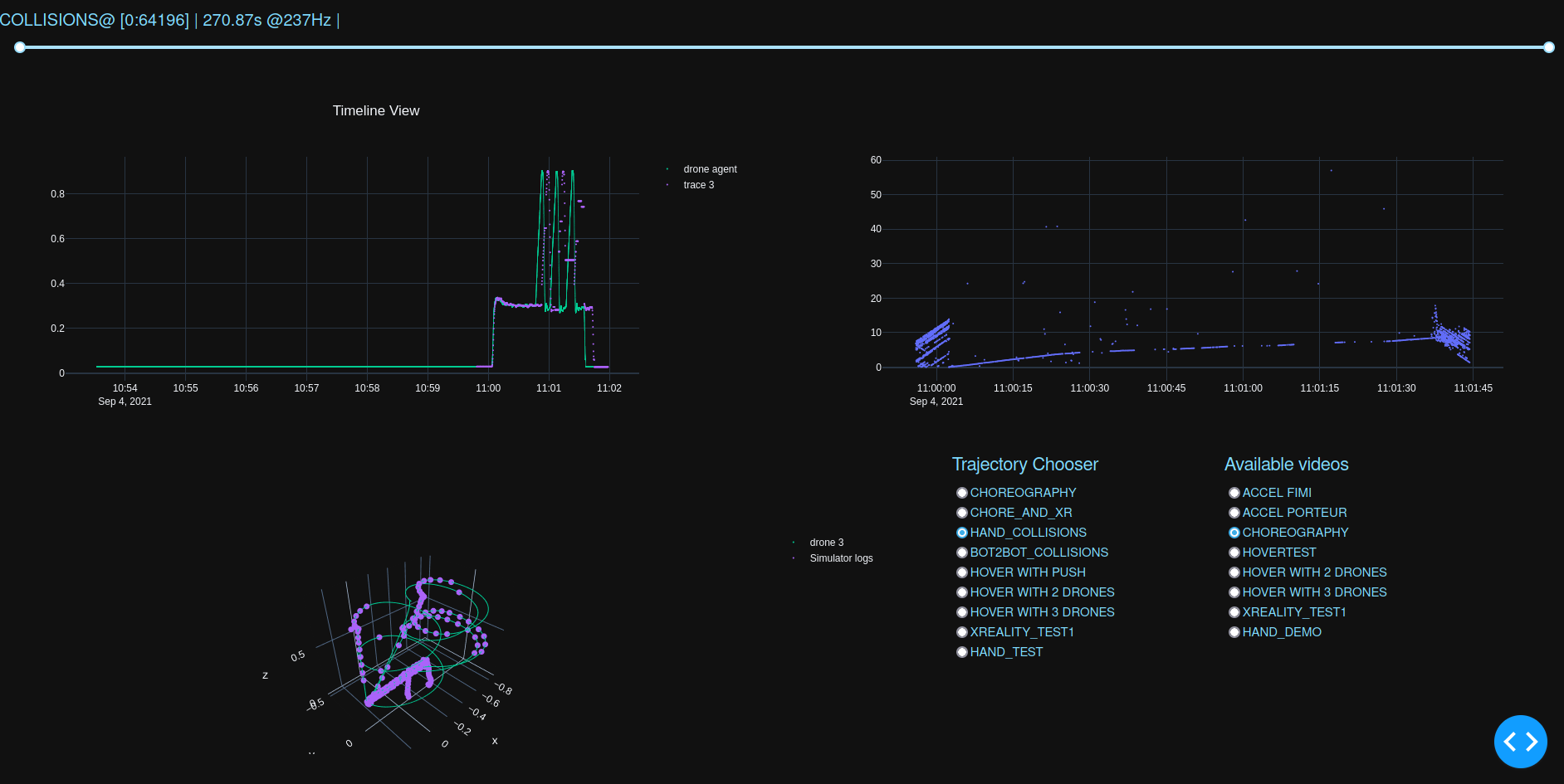Choose HAND_TEST trajectory
This screenshot has width=1564, height=784.
(x=962, y=652)
